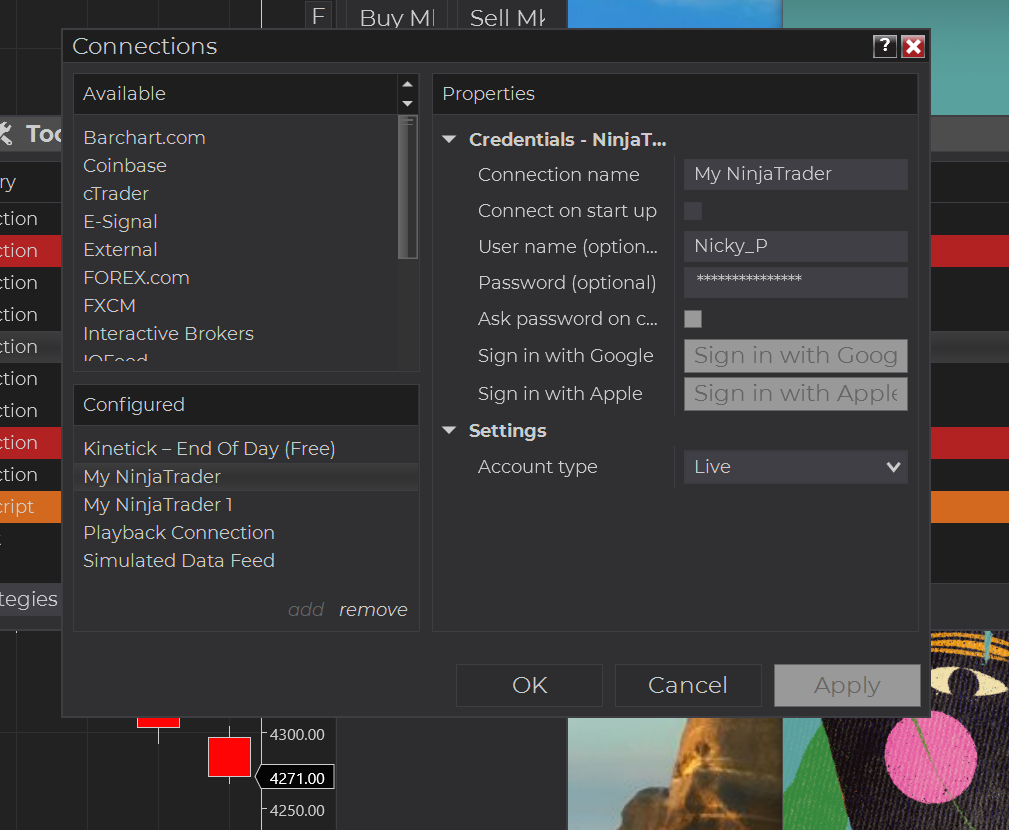Click the Available list scrollbar
This screenshot has width=1009, height=830.
point(407,190)
